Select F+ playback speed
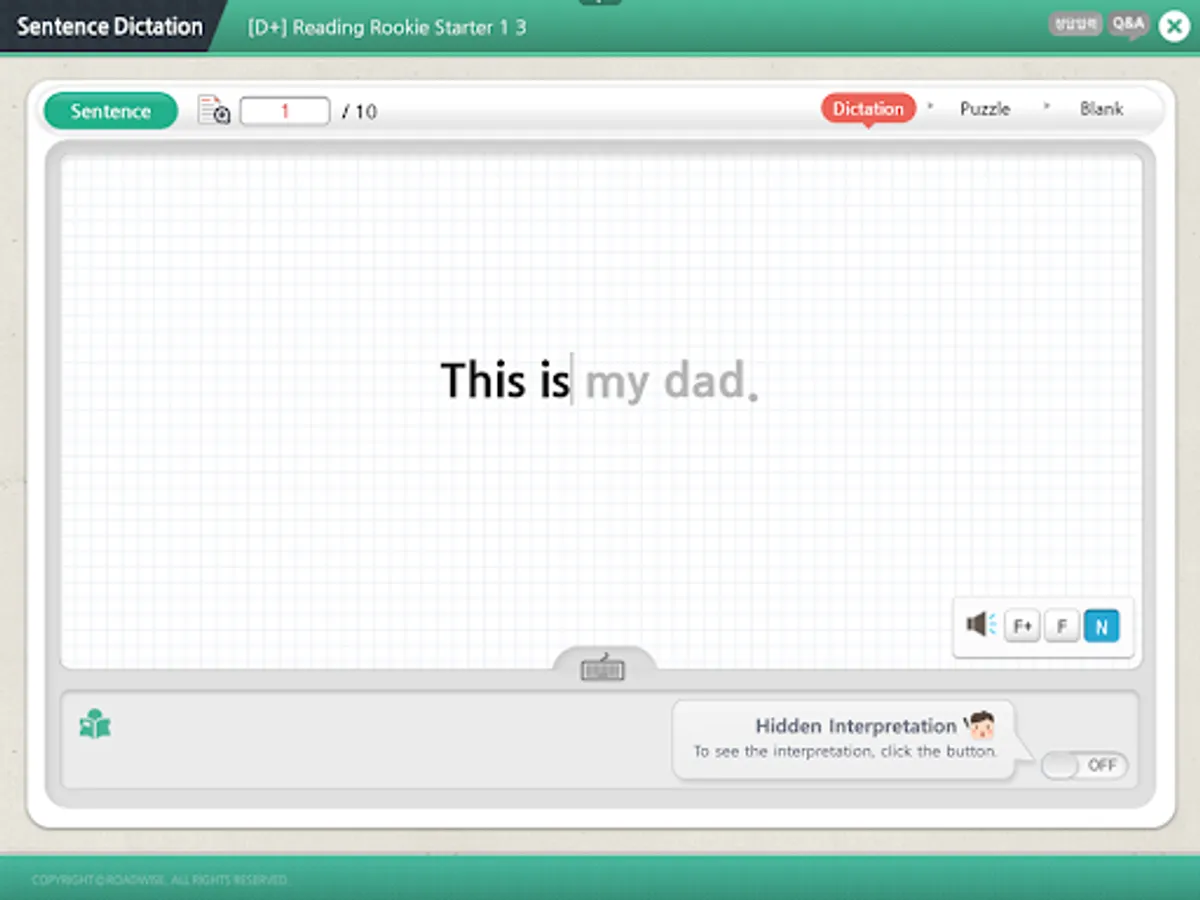 click(1022, 627)
